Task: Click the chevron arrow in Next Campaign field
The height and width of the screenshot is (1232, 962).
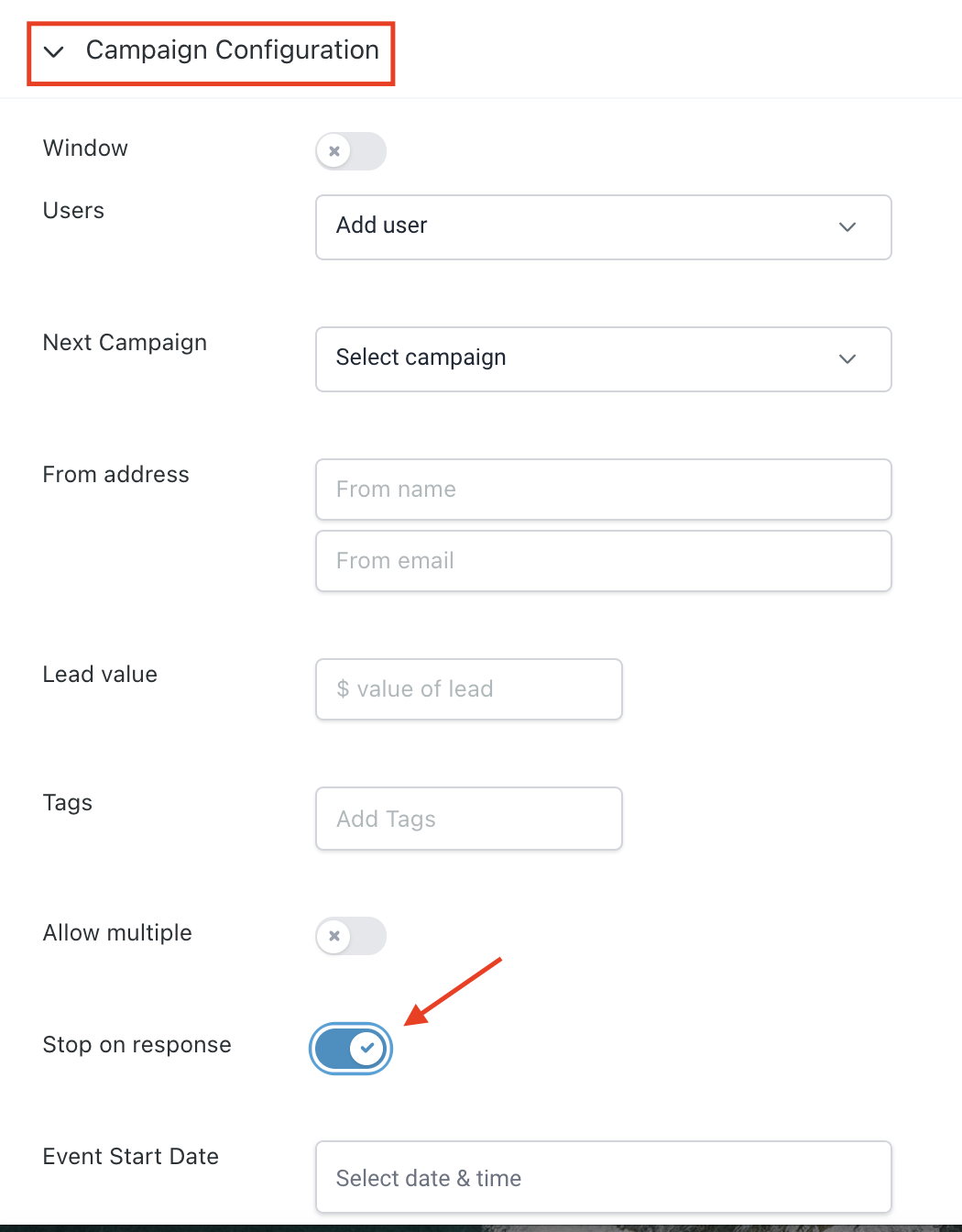Action: click(x=847, y=358)
